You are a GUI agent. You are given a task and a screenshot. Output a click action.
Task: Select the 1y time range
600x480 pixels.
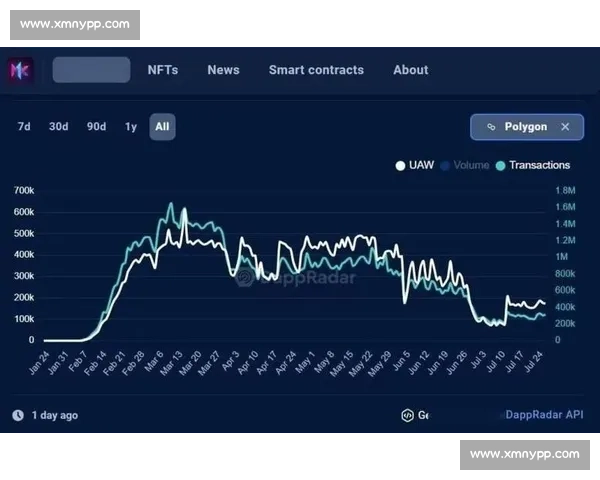point(131,127)
